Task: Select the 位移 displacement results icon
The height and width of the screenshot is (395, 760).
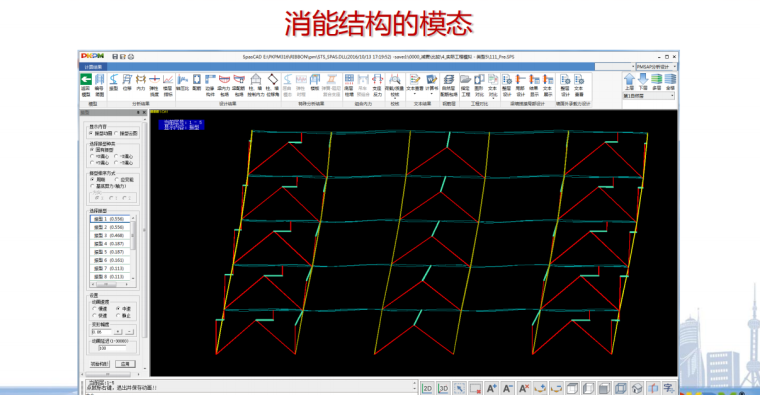Action: point(127,83)
